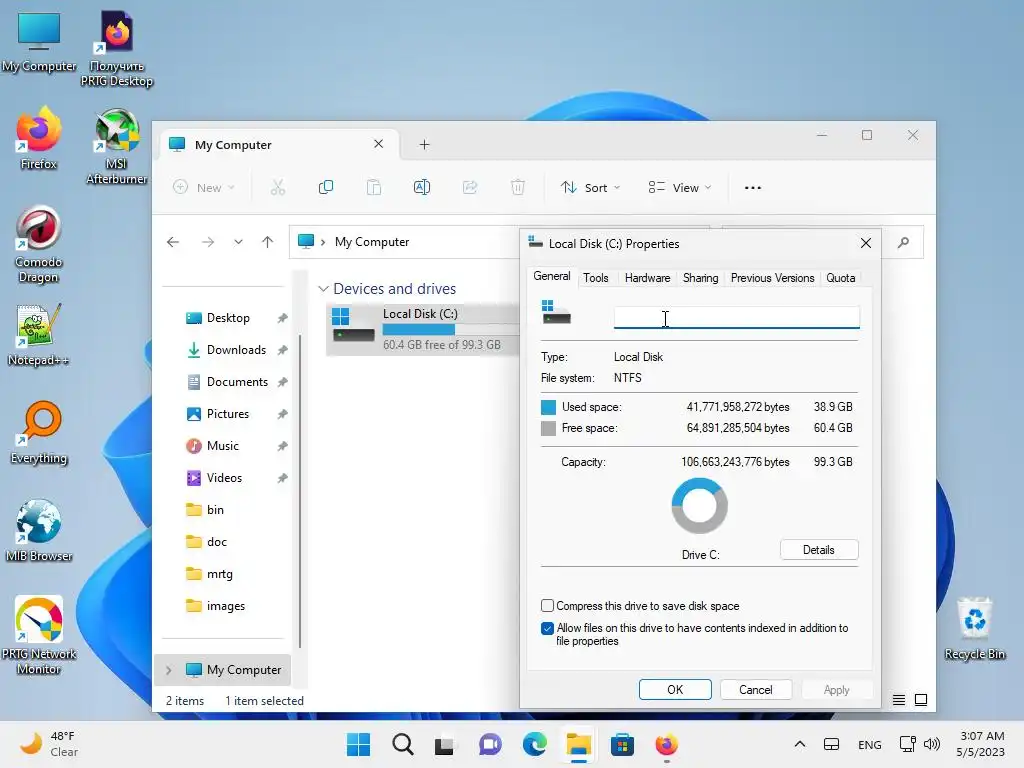
Task: Switch to the Sharing tab
Action: 700,278
